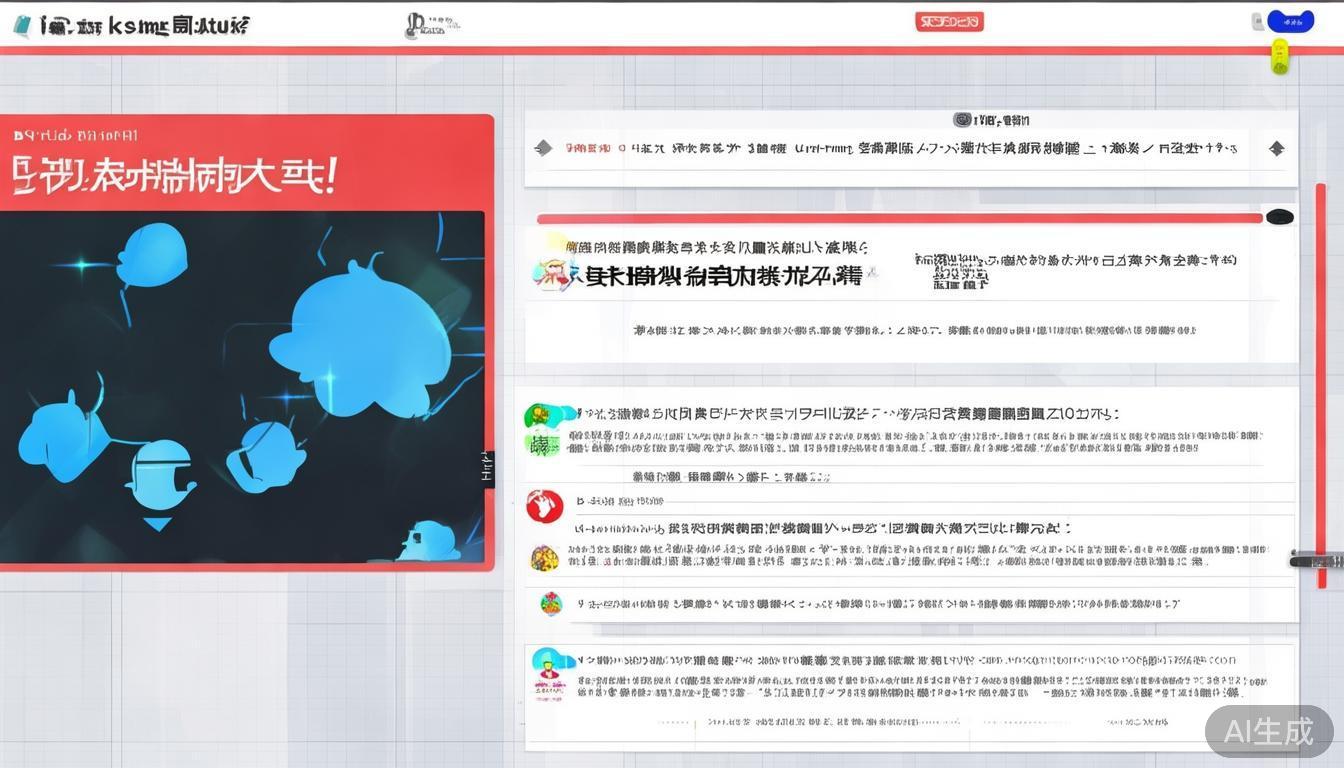Image resolution: width=1344 pixels, height=768 pixels.
Task: Click the teal book logo in the header
Action: (21, 27)
